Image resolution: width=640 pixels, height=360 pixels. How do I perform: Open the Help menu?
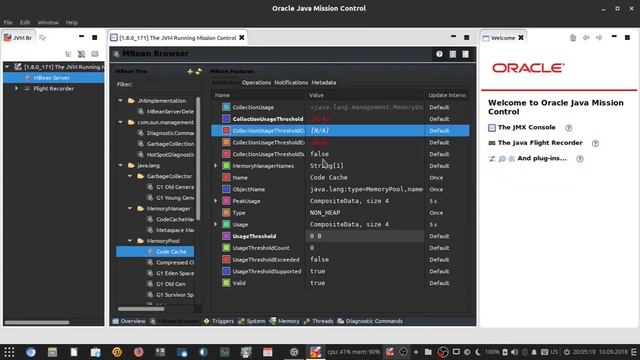pos(72,22)
